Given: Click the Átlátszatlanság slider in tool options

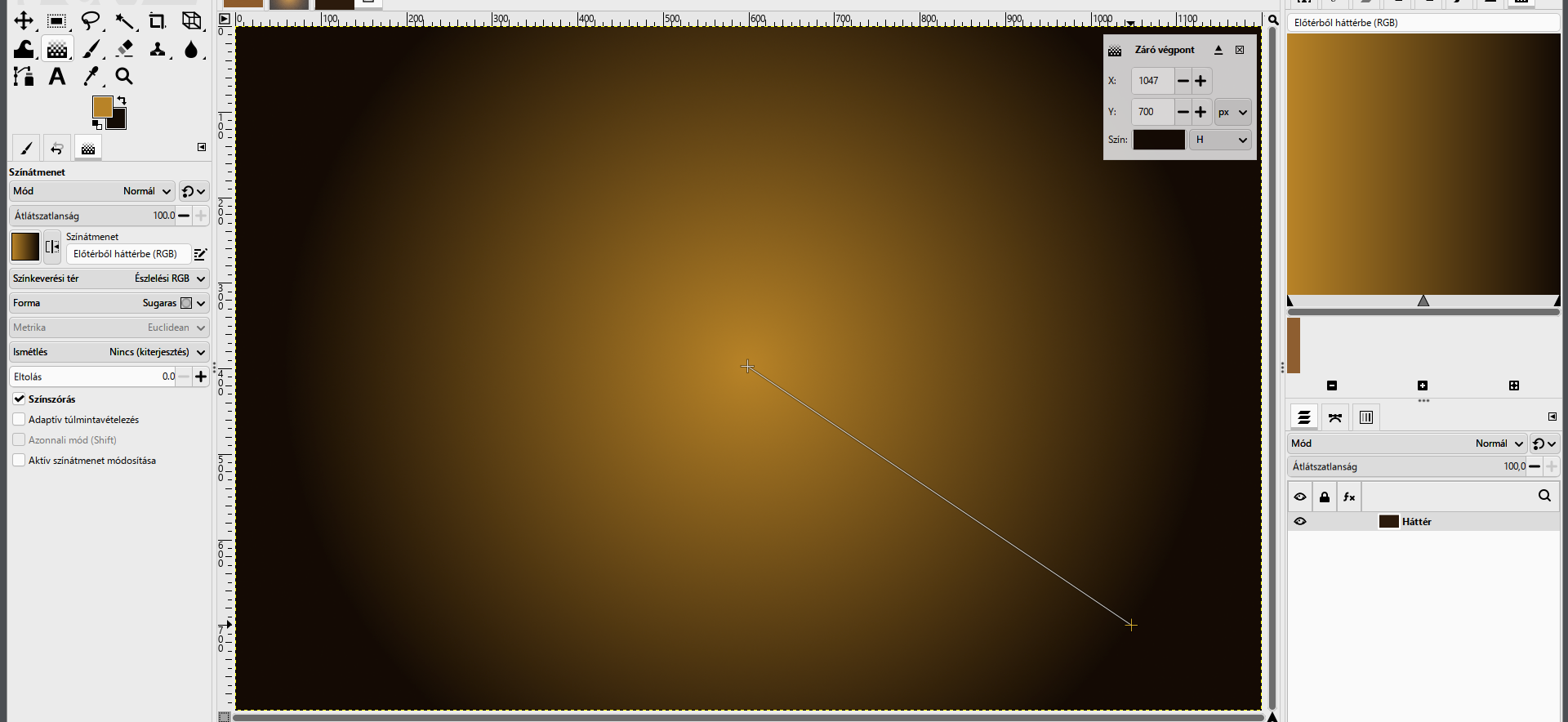Looking at the screenshot, I should (92, 216).
